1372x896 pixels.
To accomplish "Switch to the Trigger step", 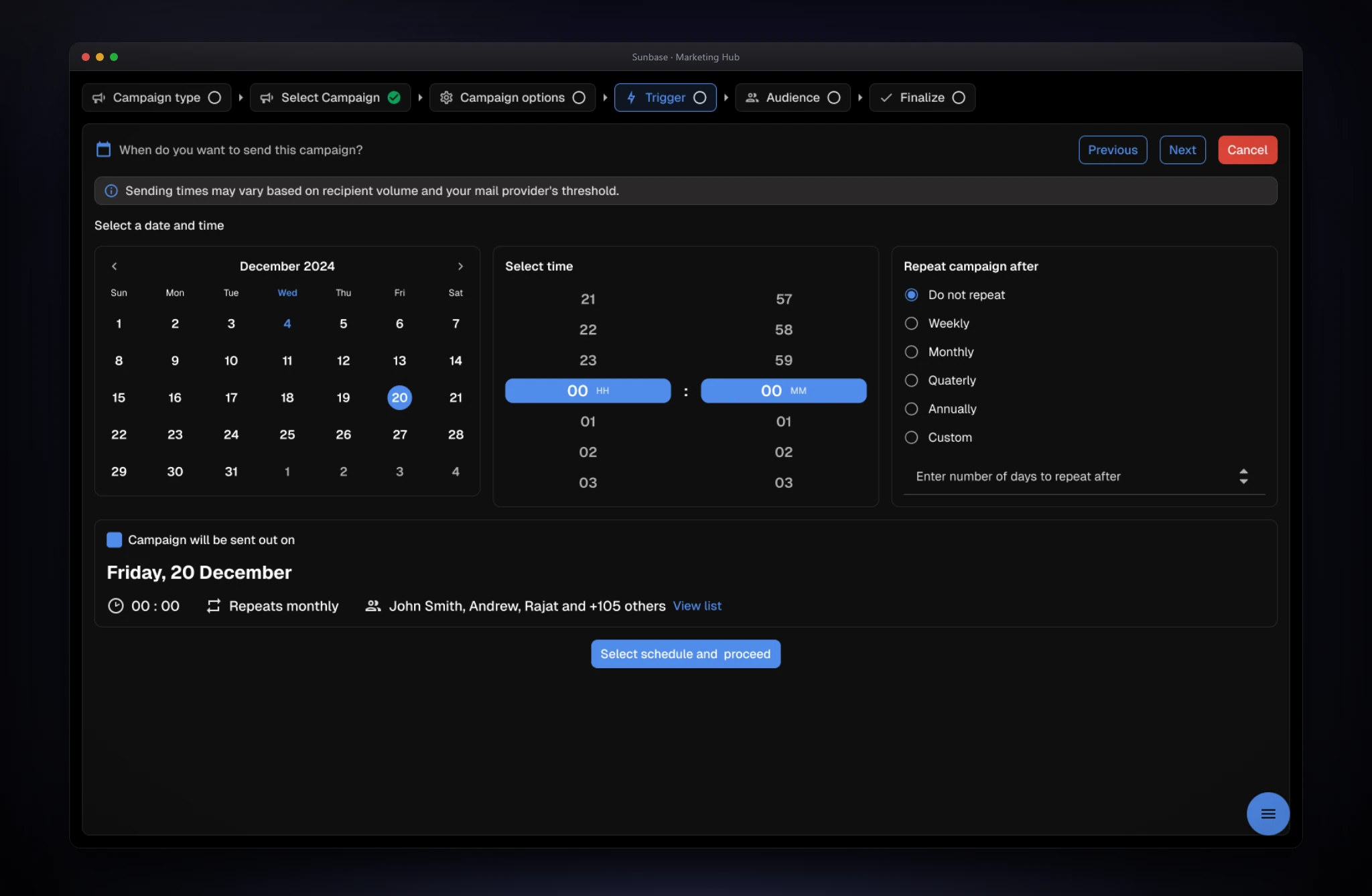I will [665, 98].
